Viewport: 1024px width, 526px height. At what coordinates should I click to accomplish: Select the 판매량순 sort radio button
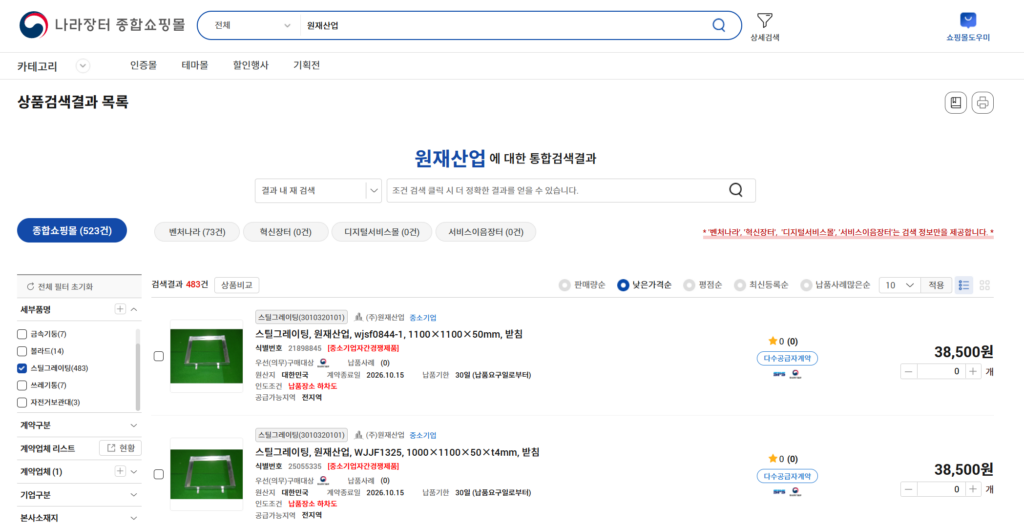(566, 285)
